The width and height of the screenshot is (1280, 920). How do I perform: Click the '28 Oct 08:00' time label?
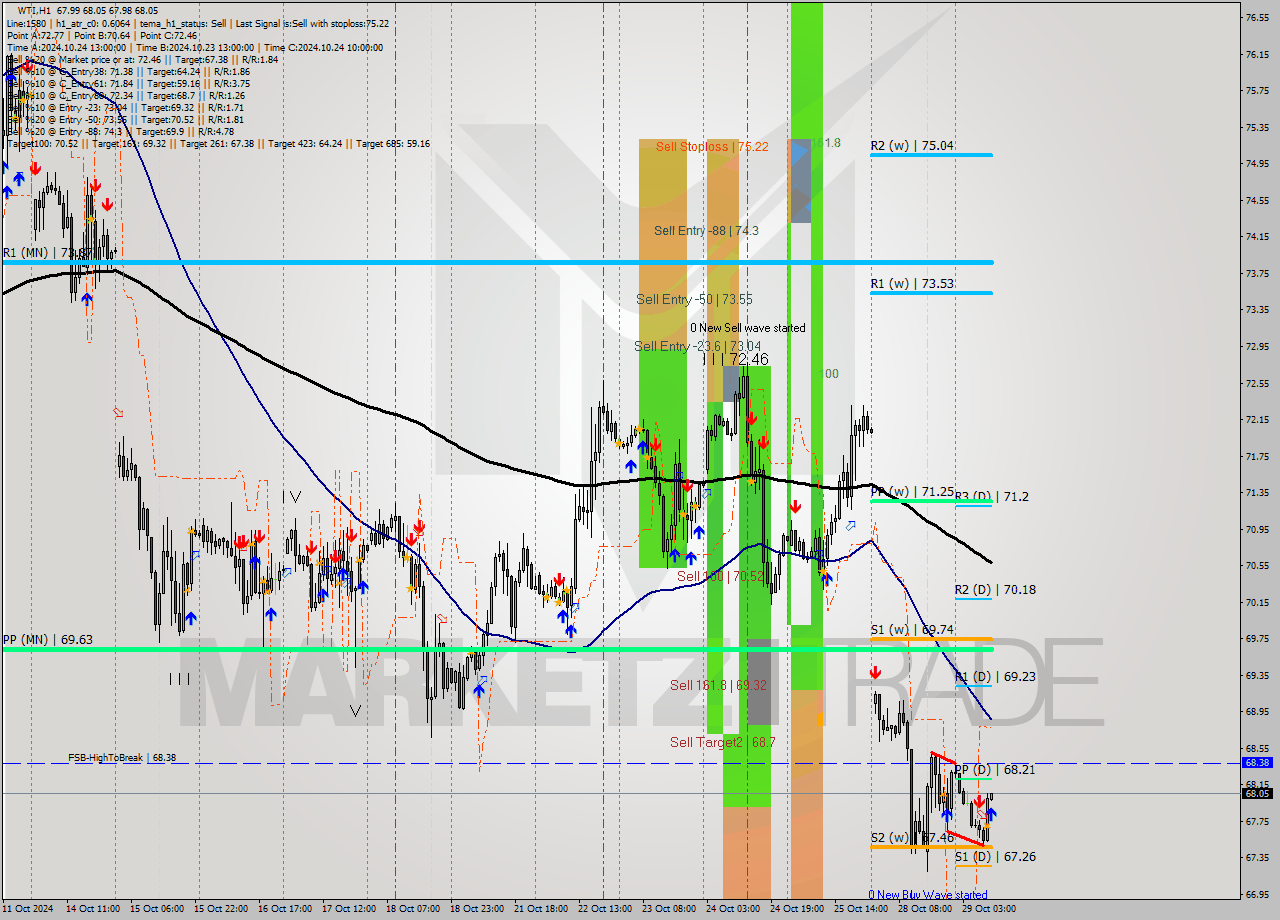pos(927,909)
